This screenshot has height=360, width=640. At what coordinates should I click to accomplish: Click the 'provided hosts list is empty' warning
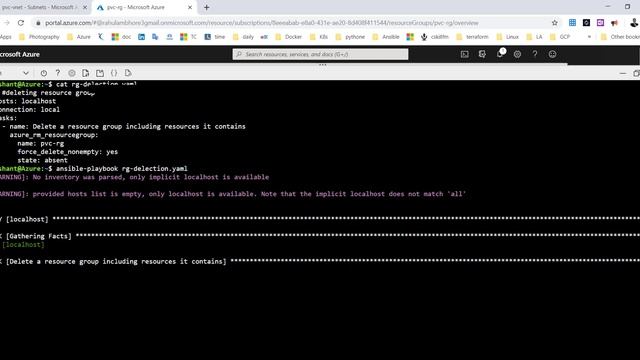tap(249, 194)
